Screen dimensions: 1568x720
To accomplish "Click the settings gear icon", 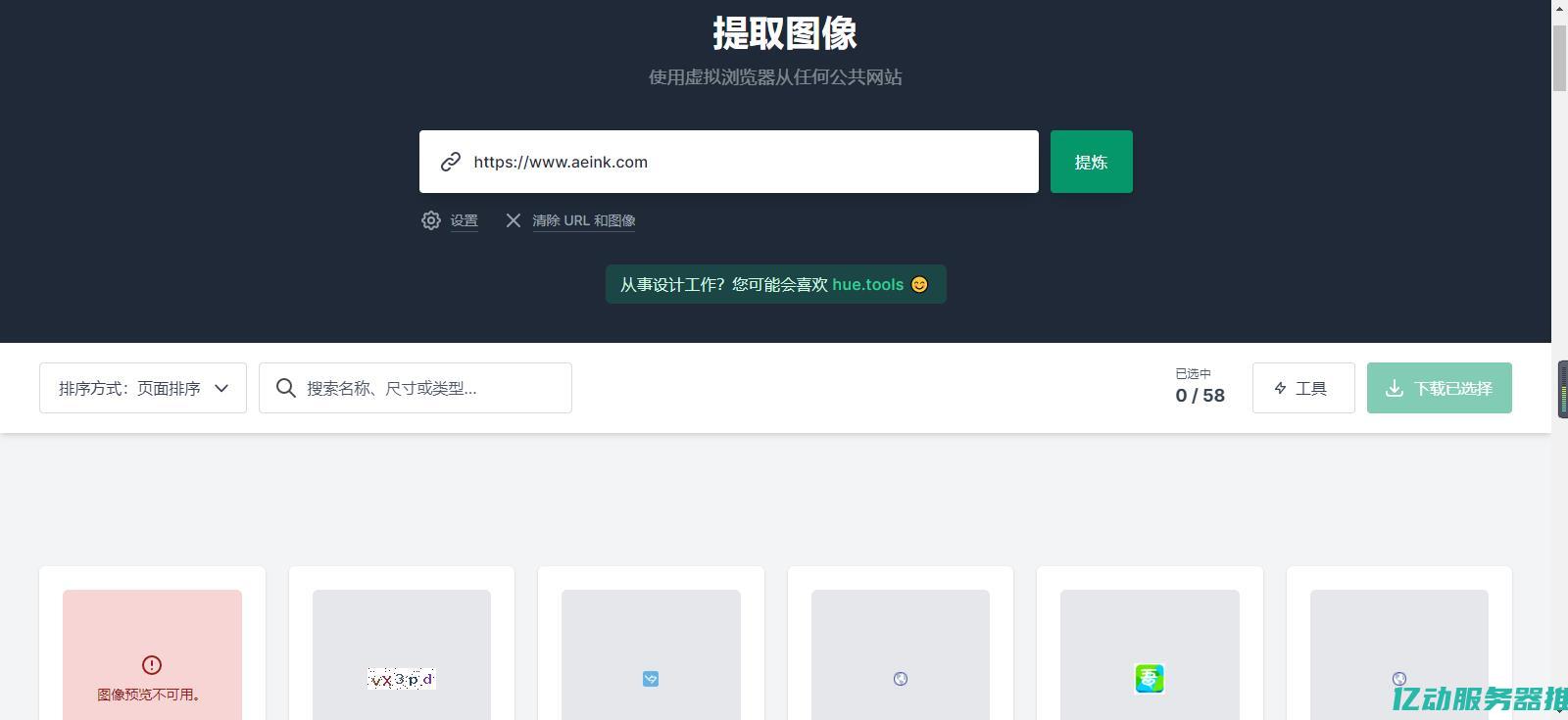I will (431, 220).
